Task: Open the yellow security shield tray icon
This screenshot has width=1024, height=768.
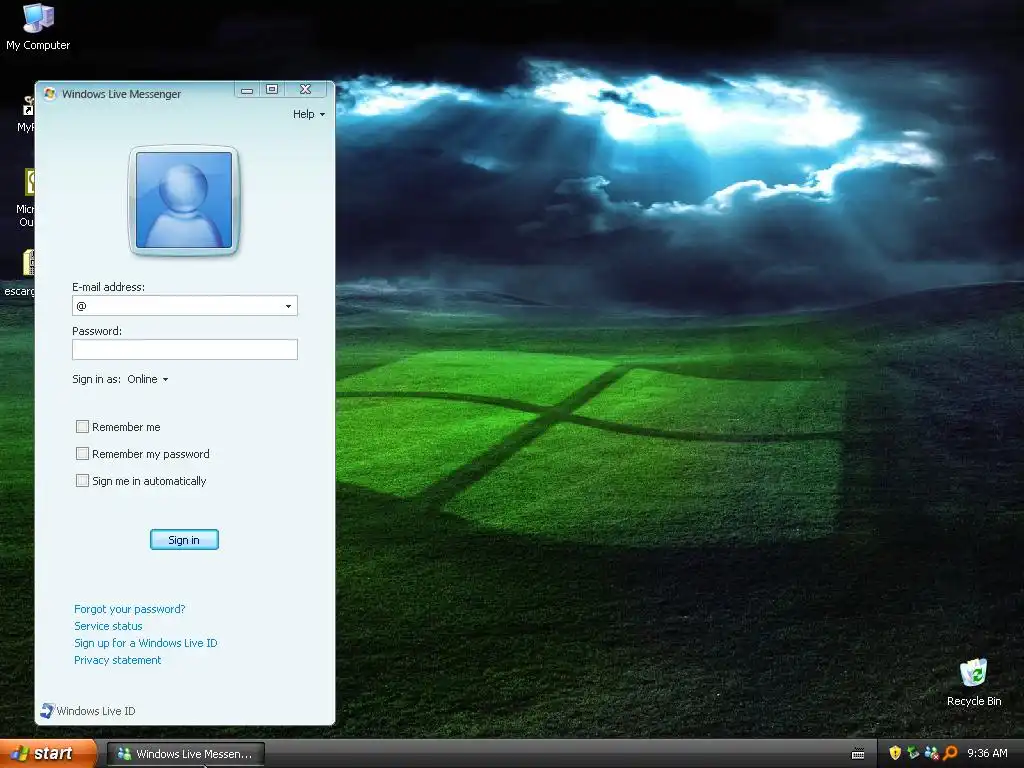Action: [x=895, y=753]
